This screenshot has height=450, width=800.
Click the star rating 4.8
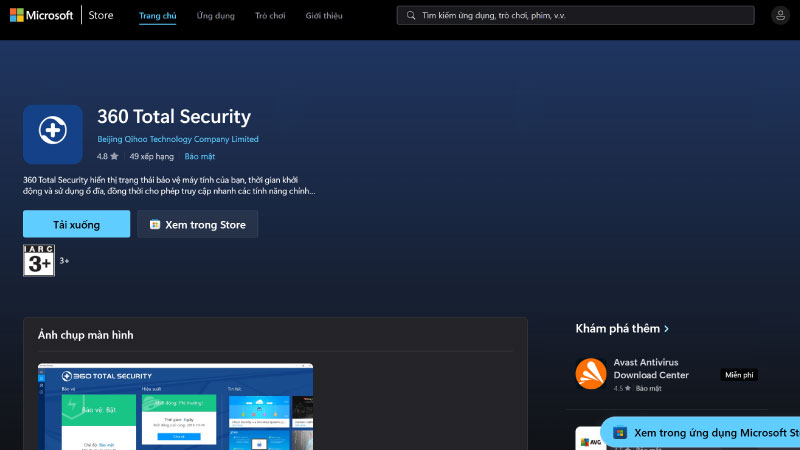pyautogui.click(x=107, y=157)
